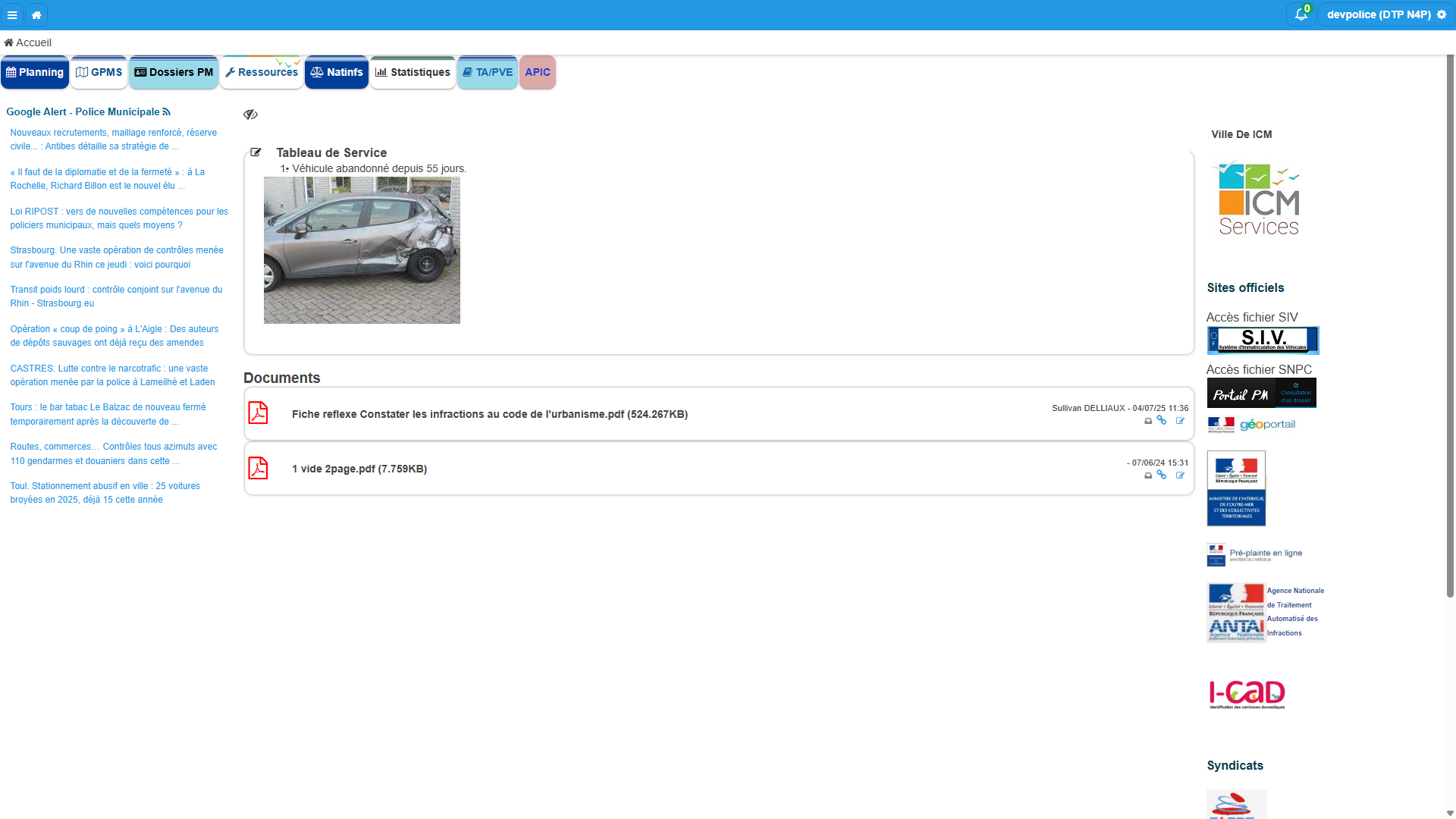Toggle the crossed-out eye visibility icon
Image resolution: width=1456 pixels, height=819 pixels.
pos(250,115)
